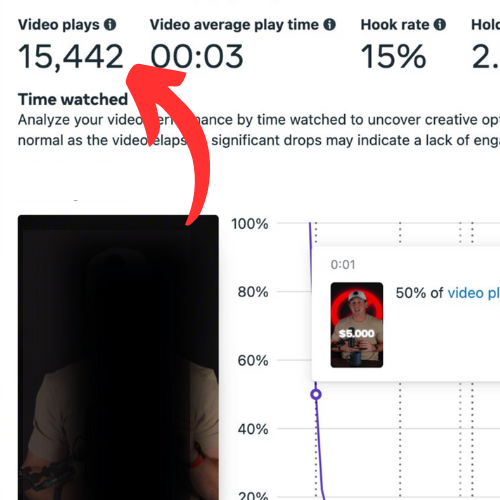Click the $5.000 thumbnail in tooltip
This screenshot has width=500, height=500.
pos(357,325)
